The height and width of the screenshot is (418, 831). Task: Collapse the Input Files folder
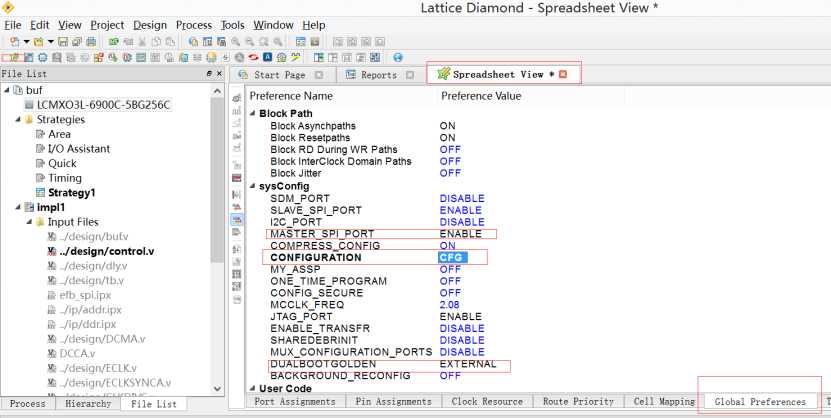29,222
